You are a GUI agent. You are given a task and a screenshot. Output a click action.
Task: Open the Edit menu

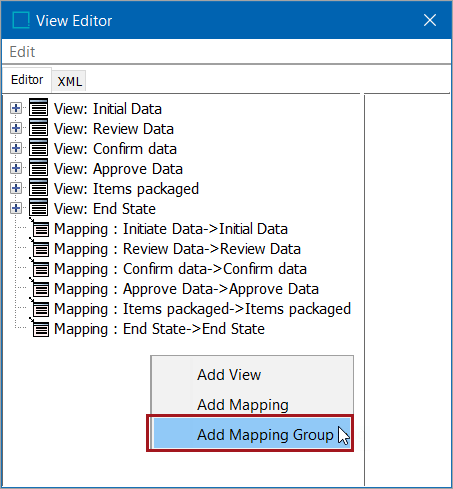point(22,52)
